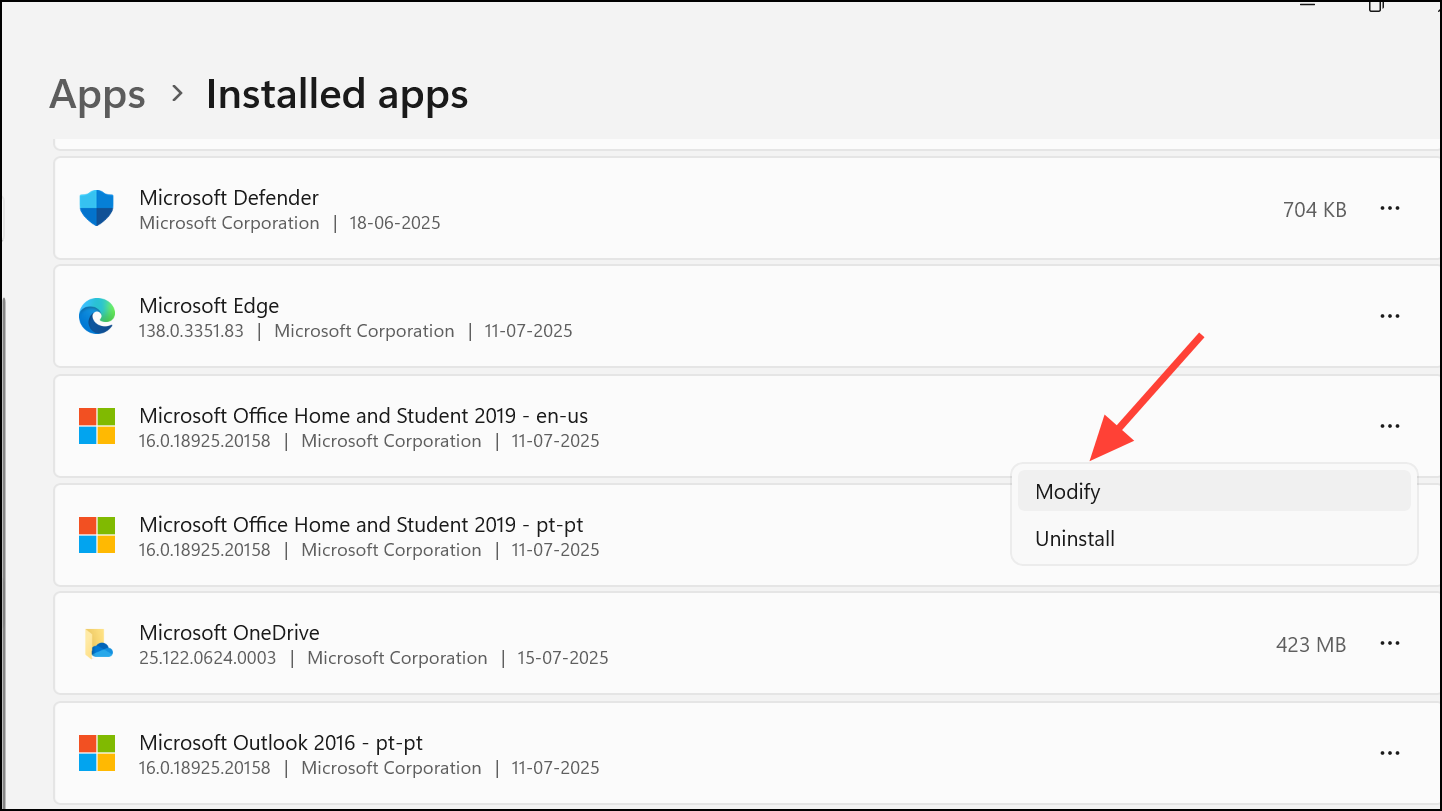The width and height of the screenshot is (1442, 811).
Task: Select the Microsoft Defender app name
Action: click(x=229, y=198)
